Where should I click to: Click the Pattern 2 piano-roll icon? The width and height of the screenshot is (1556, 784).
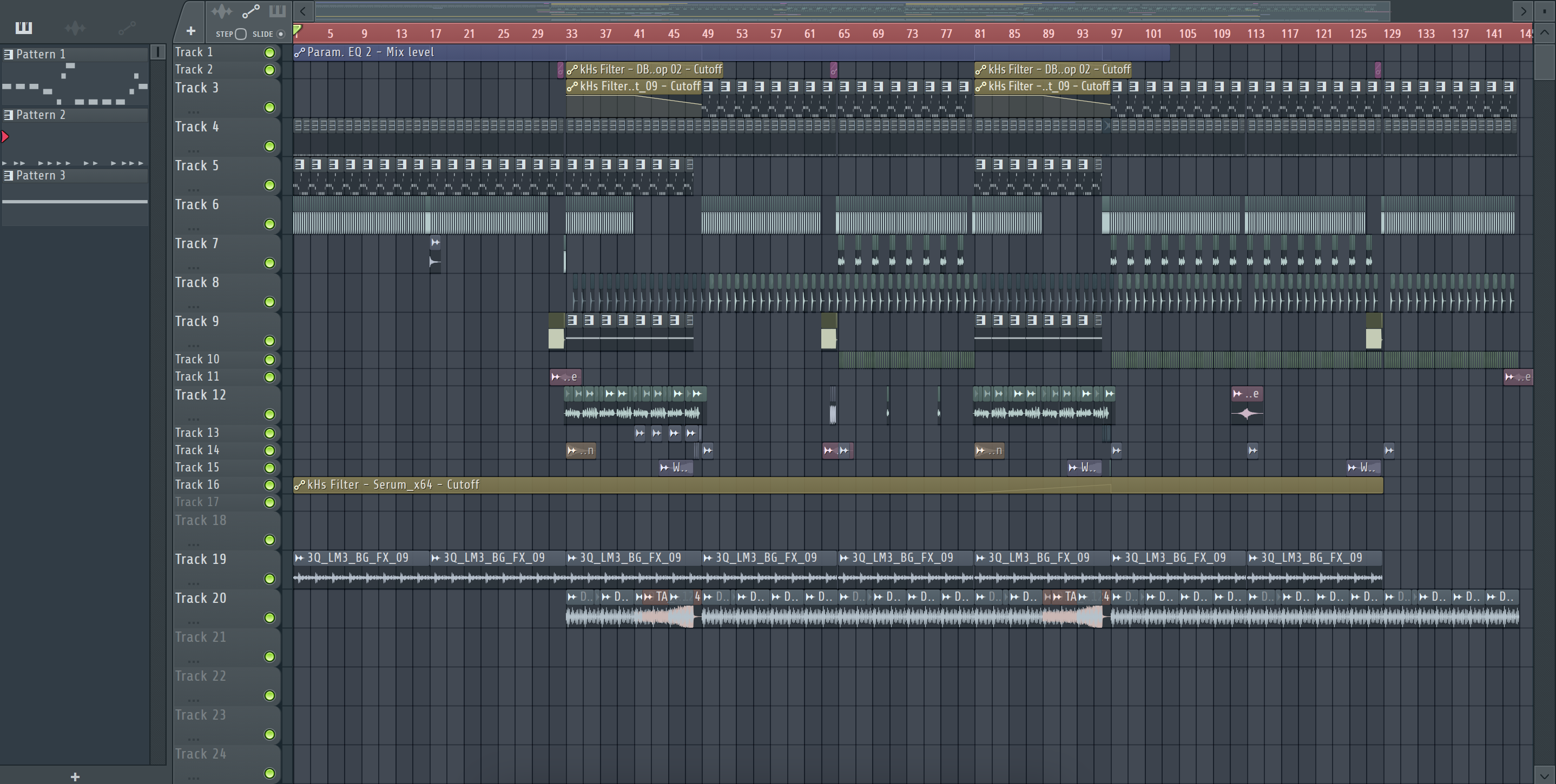pos(9,115)
